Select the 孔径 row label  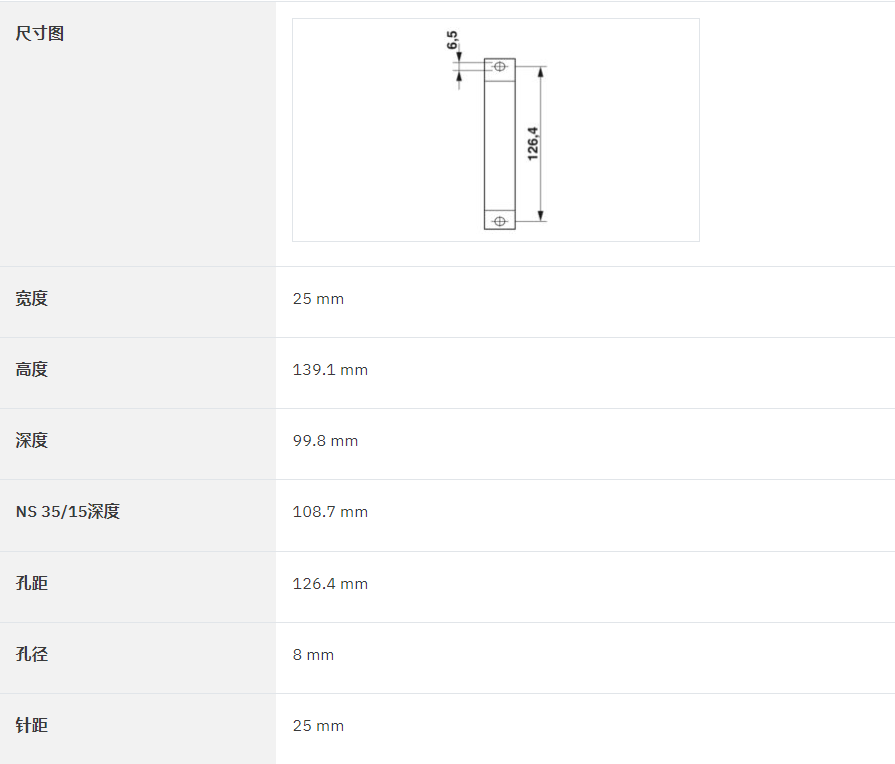tap(31, 654)
